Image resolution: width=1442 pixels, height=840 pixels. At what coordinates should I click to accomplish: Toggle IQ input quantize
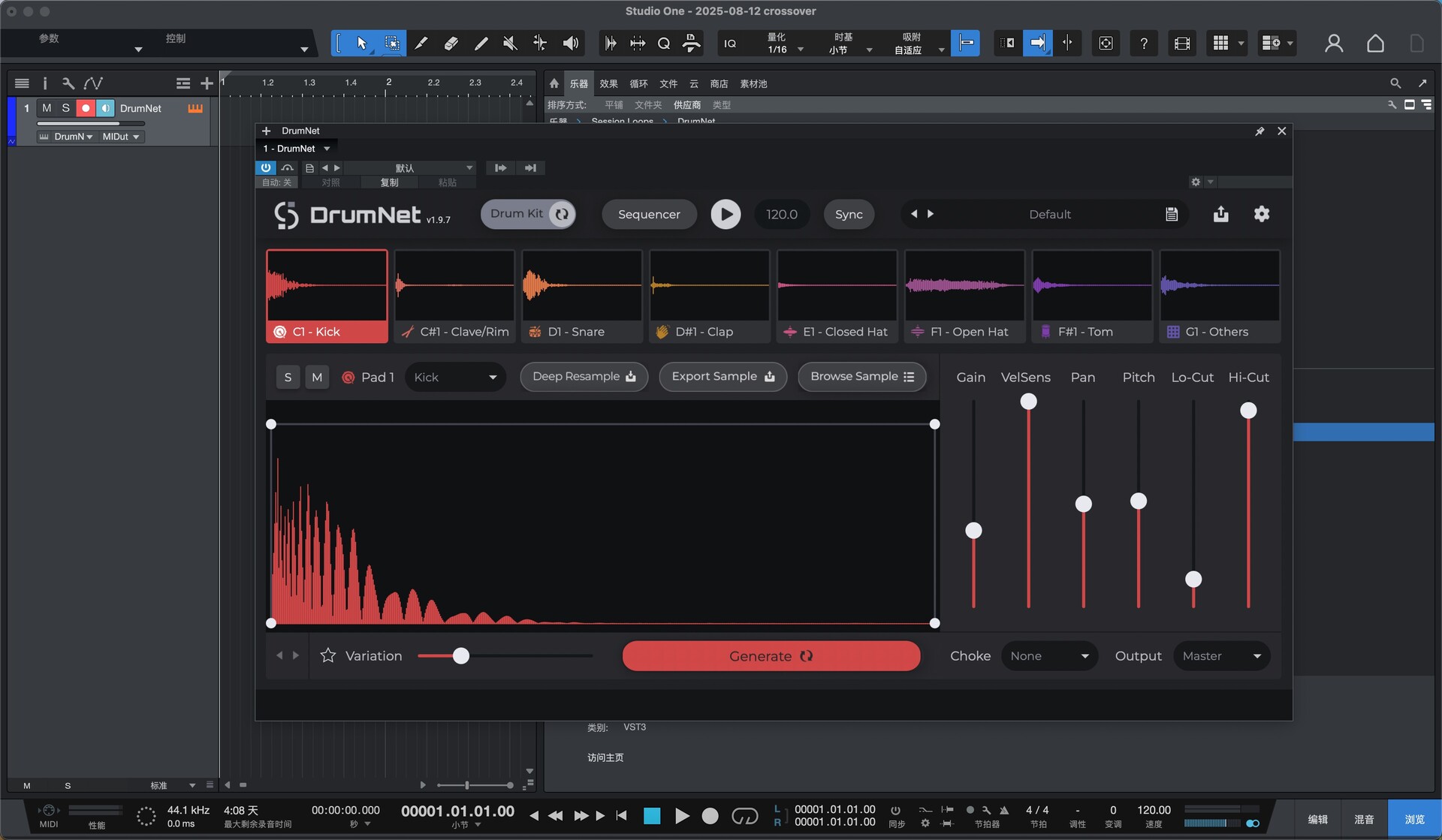[x=730, y=44]
